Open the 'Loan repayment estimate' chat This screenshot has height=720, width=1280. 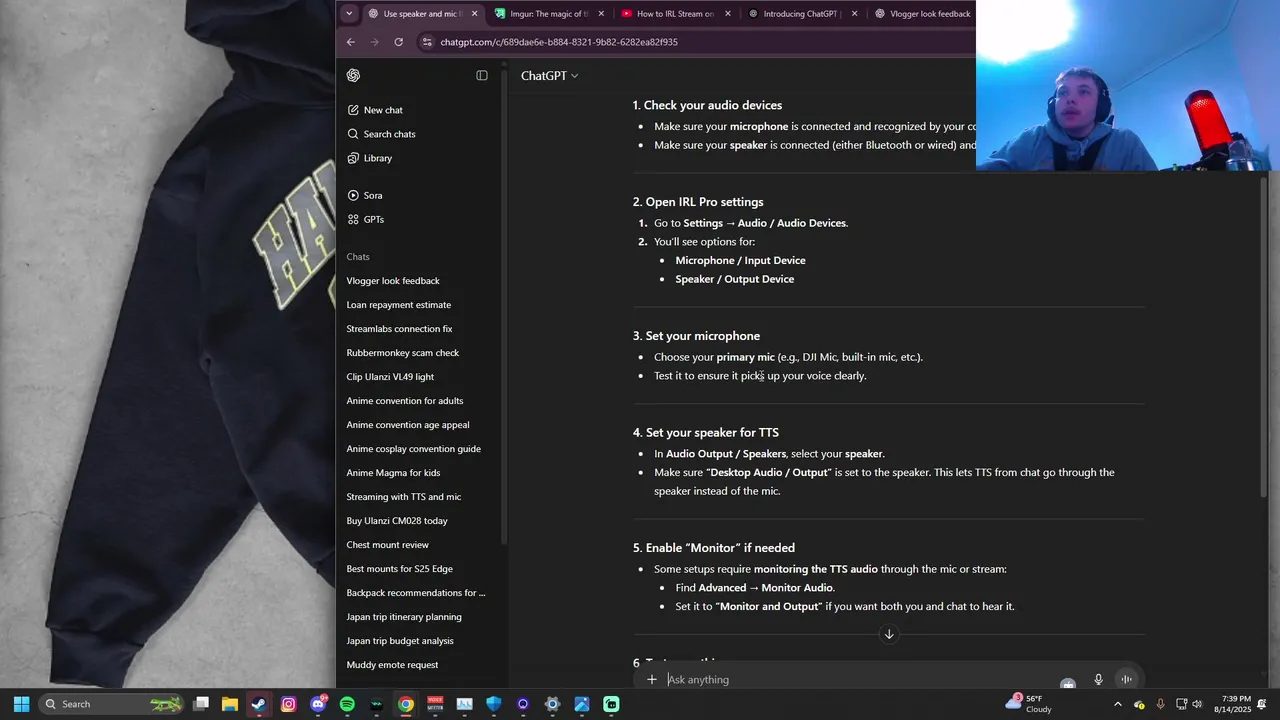[398, 305]
